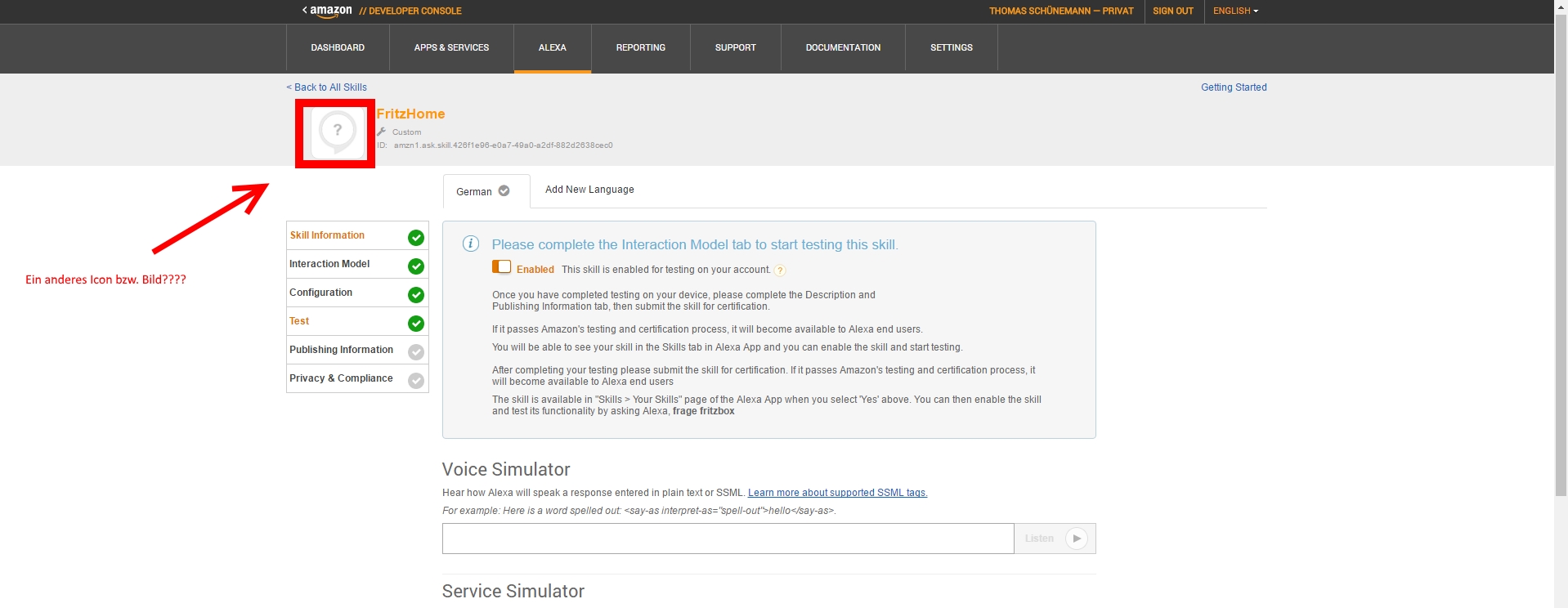Click the Amazon logo in header

[329, 11]
